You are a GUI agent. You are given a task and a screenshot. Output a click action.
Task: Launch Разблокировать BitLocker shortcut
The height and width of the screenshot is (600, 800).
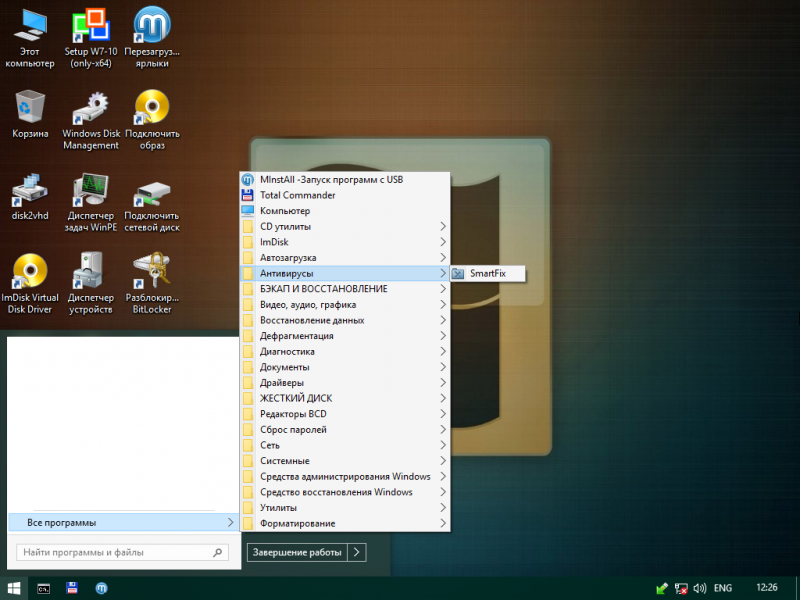[x=152, y=284]
